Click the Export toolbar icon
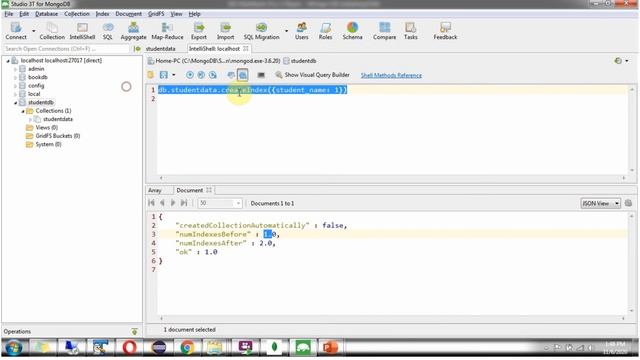Viewport: 640px width, 360px height. tap(199, 31)
